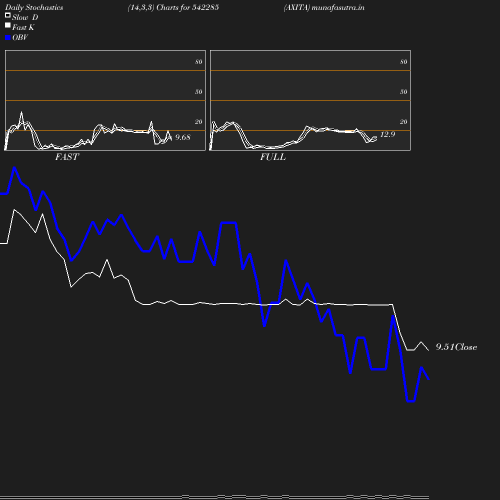Screen dimensions: 500x500
Task: Click the Slow D legend swatch
Action: (x=8, y=15)
